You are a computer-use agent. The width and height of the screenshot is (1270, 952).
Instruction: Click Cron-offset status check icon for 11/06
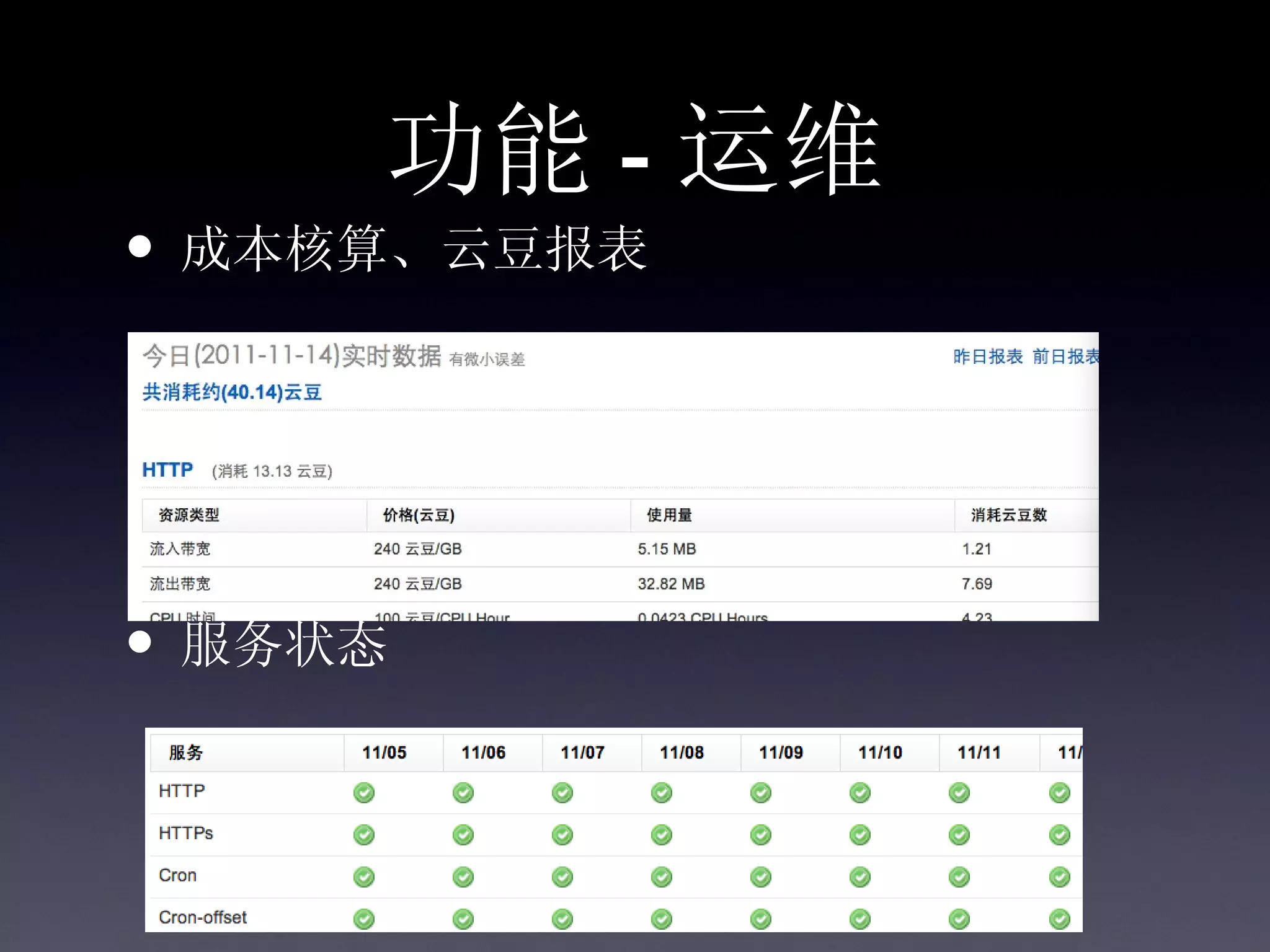(463, 919)
